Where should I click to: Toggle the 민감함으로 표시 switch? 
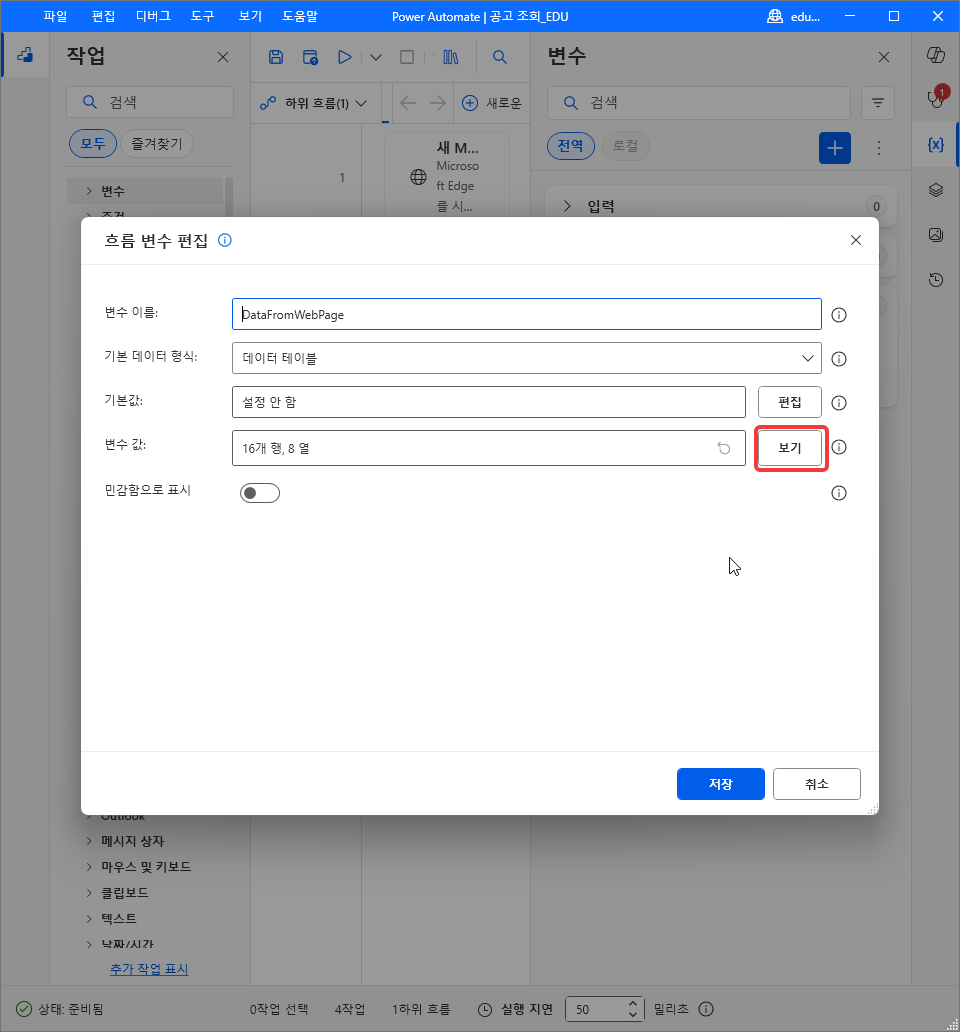click(260, 493)
